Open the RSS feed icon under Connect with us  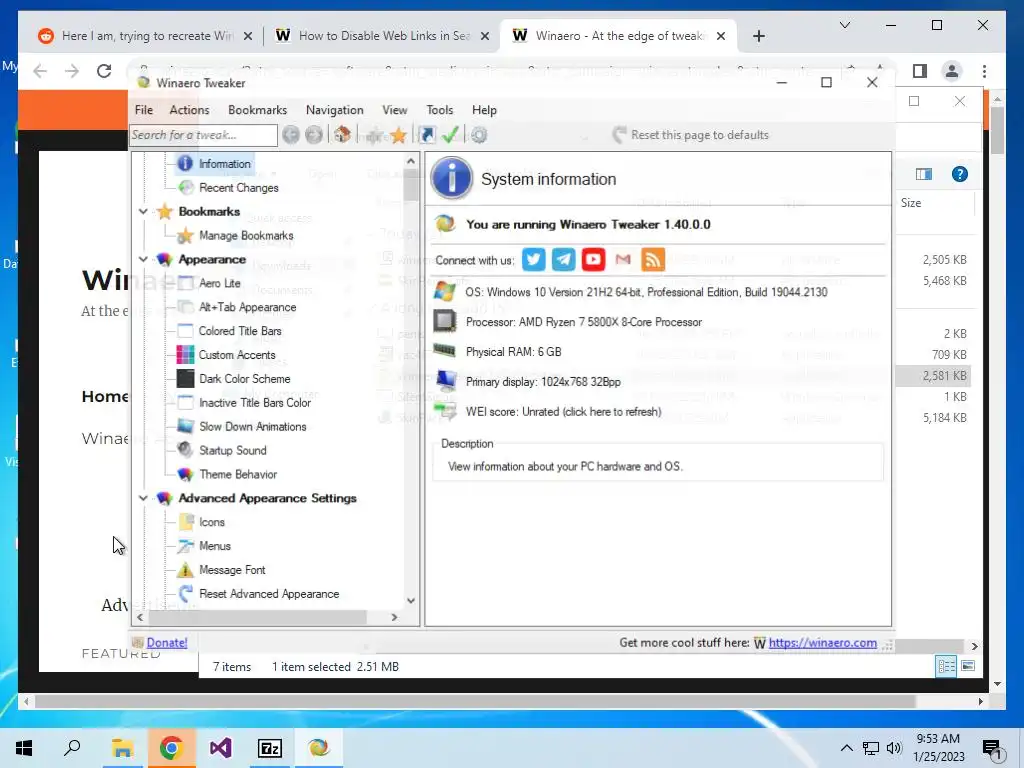(653, 260)
